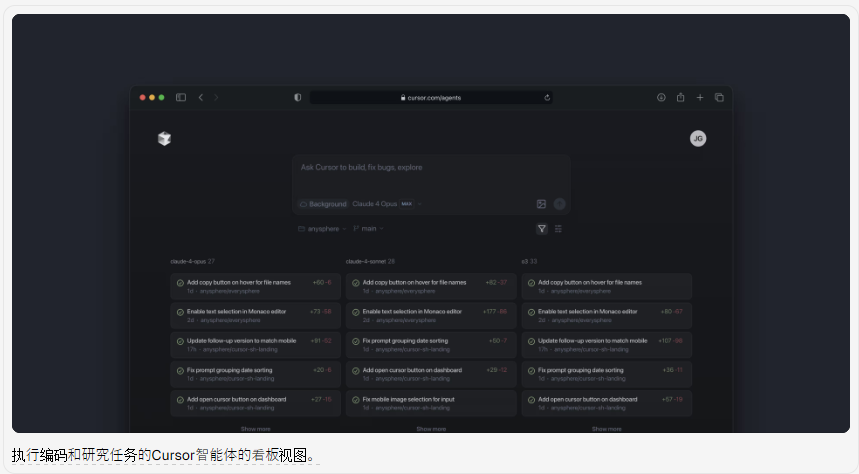Click Show more under the o3 column
859x474 pixels.
point(606,429)
